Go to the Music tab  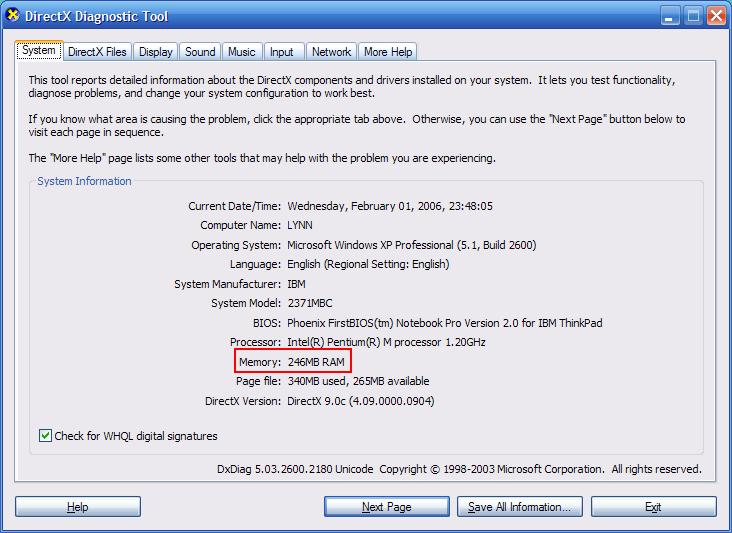[241, 52]
